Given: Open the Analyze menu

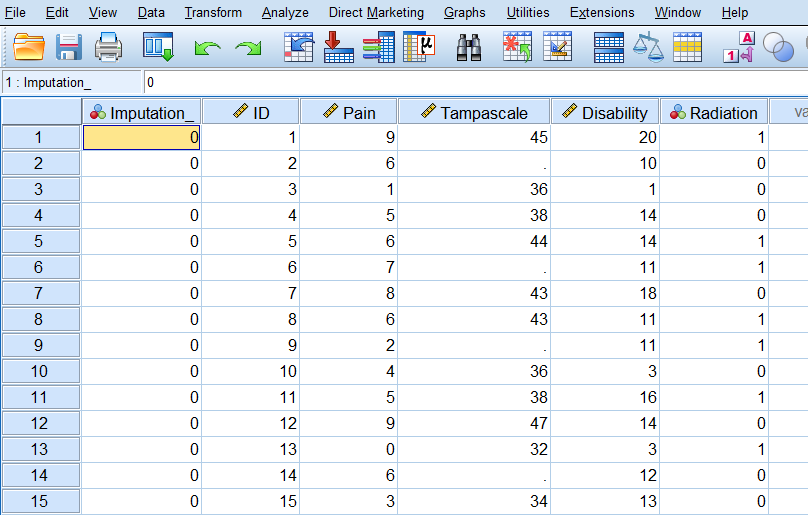Looking at the screenshot, I should [285, 12].
